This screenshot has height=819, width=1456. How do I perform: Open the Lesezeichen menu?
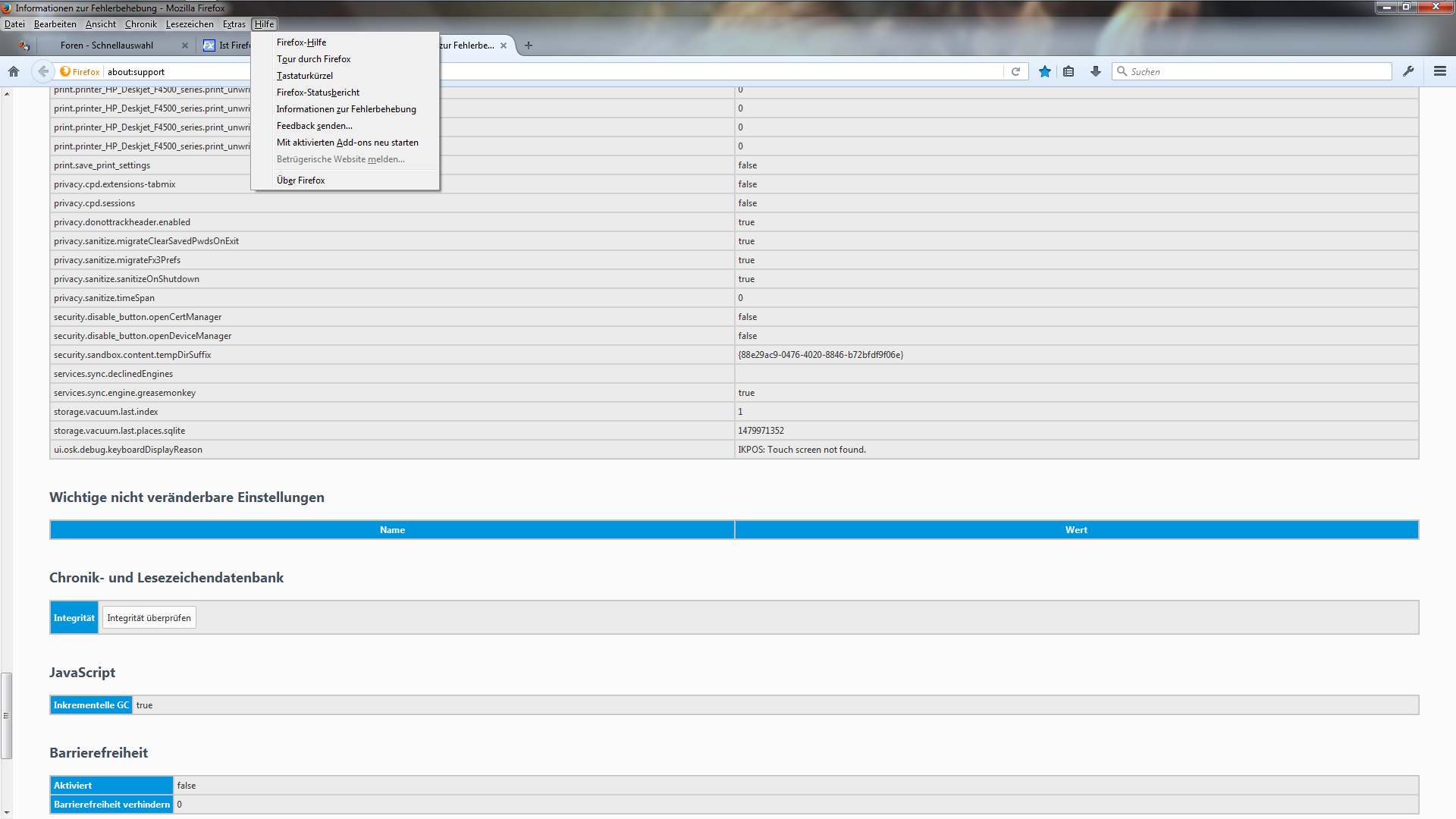point(190,24)
